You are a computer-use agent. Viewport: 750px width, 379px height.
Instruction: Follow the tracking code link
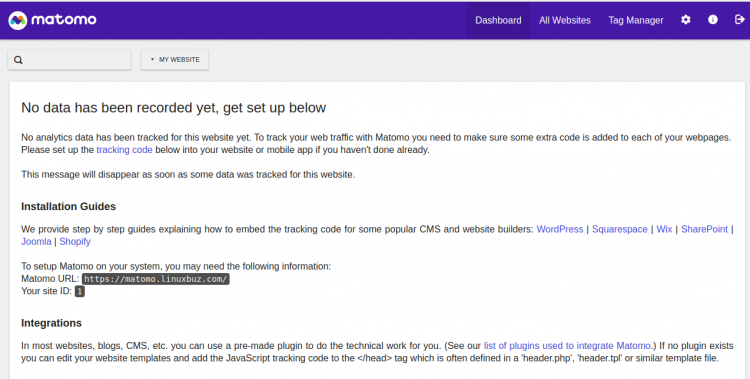click(124, 150)
